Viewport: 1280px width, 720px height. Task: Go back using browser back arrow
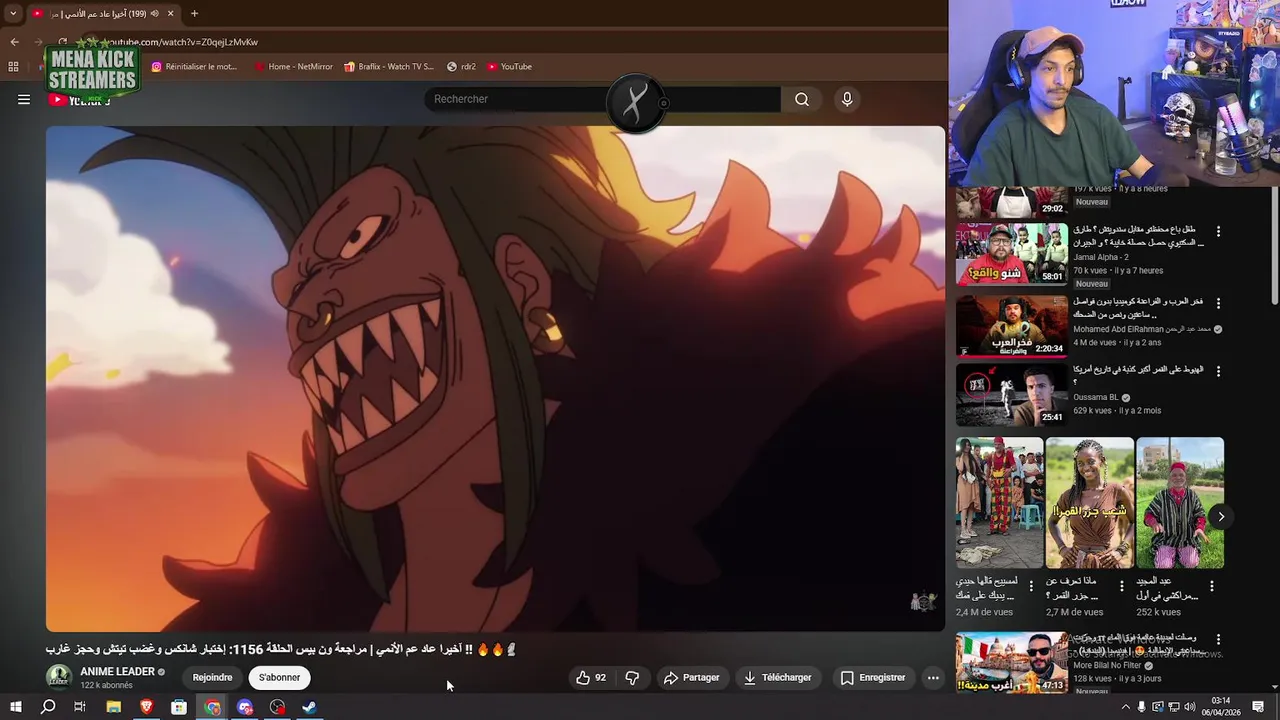point(14,42)
